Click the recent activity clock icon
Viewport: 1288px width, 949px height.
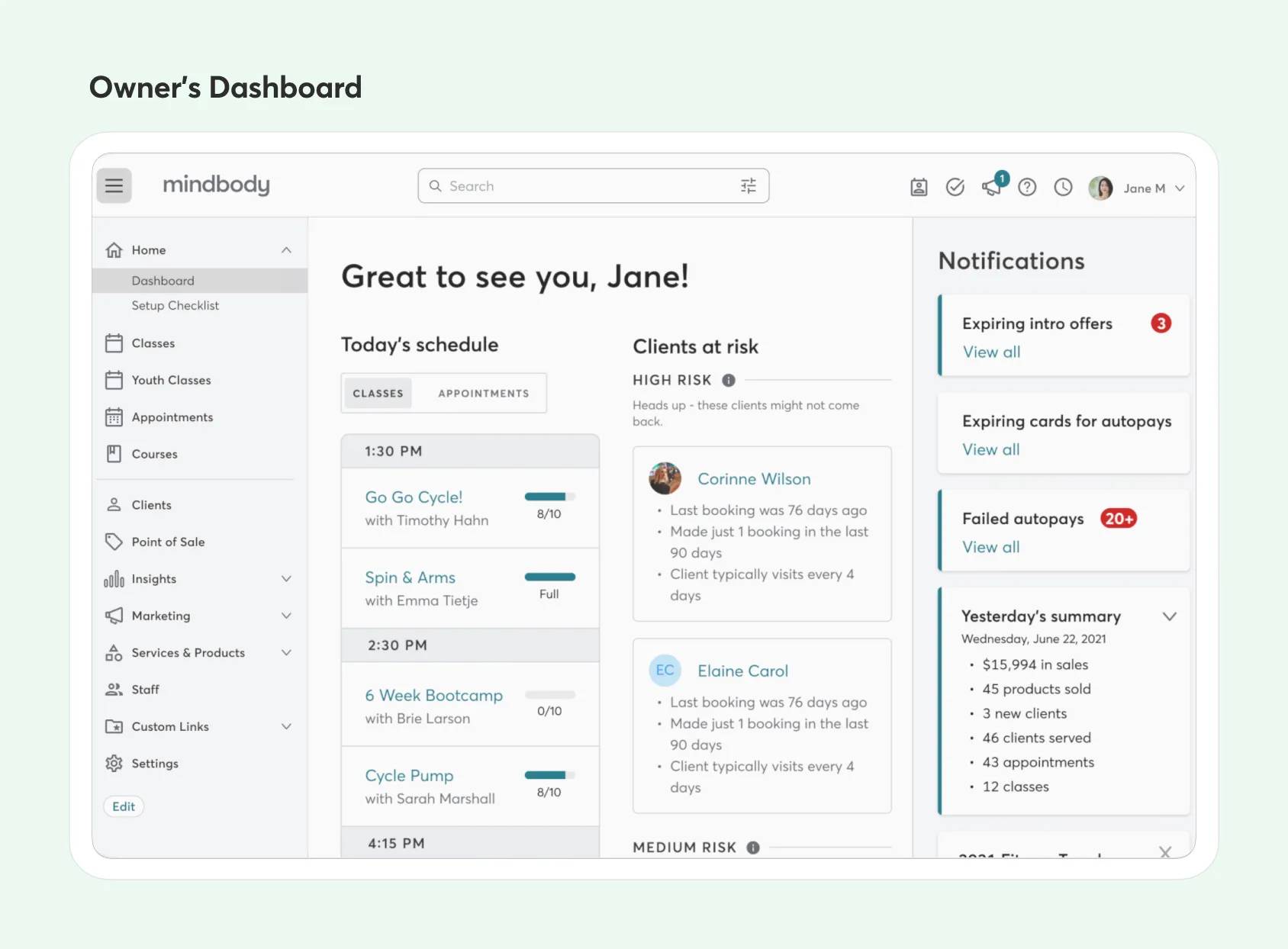coord(1062,186)
